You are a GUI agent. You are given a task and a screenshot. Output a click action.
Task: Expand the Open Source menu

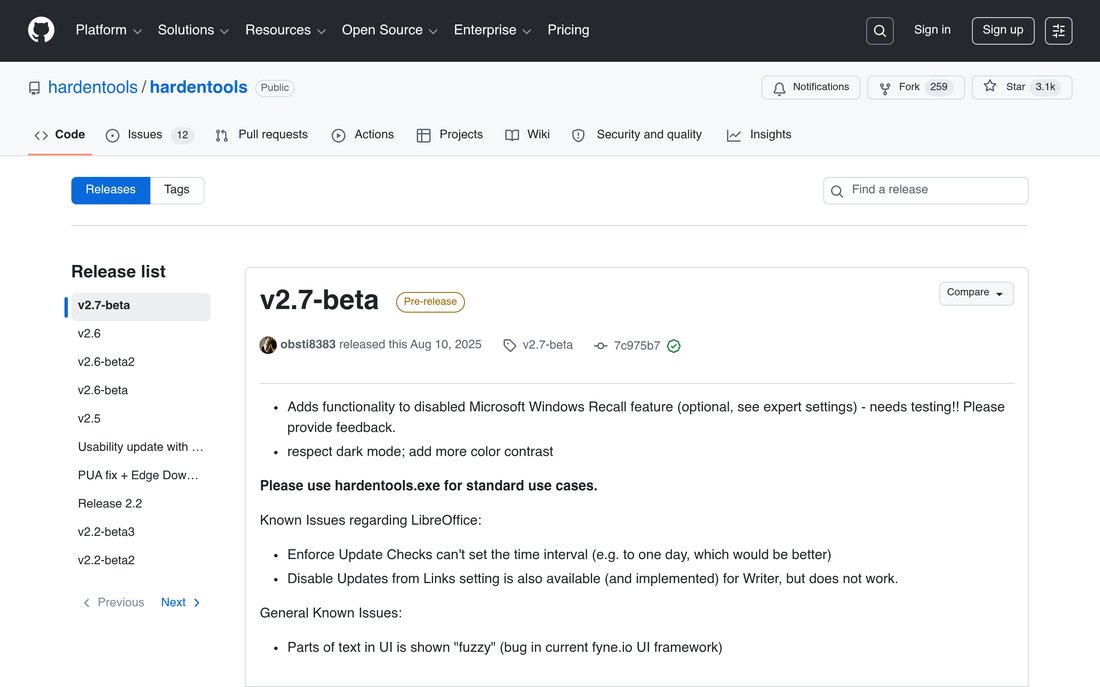click(389, 30)
